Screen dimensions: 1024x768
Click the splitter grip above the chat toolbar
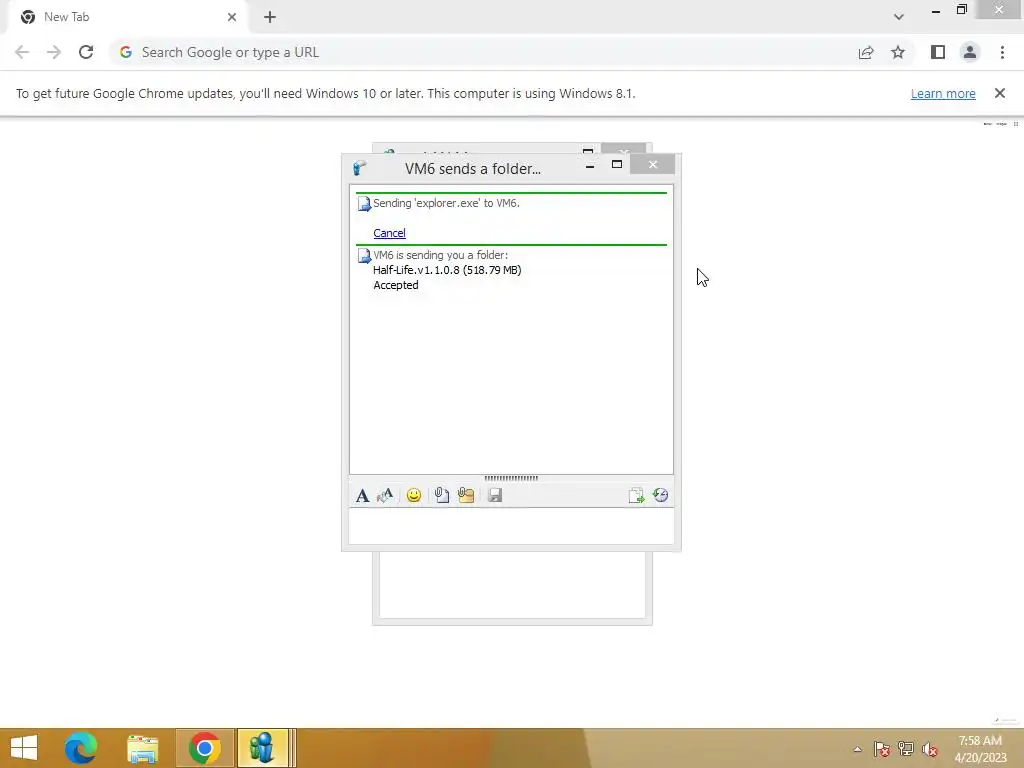511,478
